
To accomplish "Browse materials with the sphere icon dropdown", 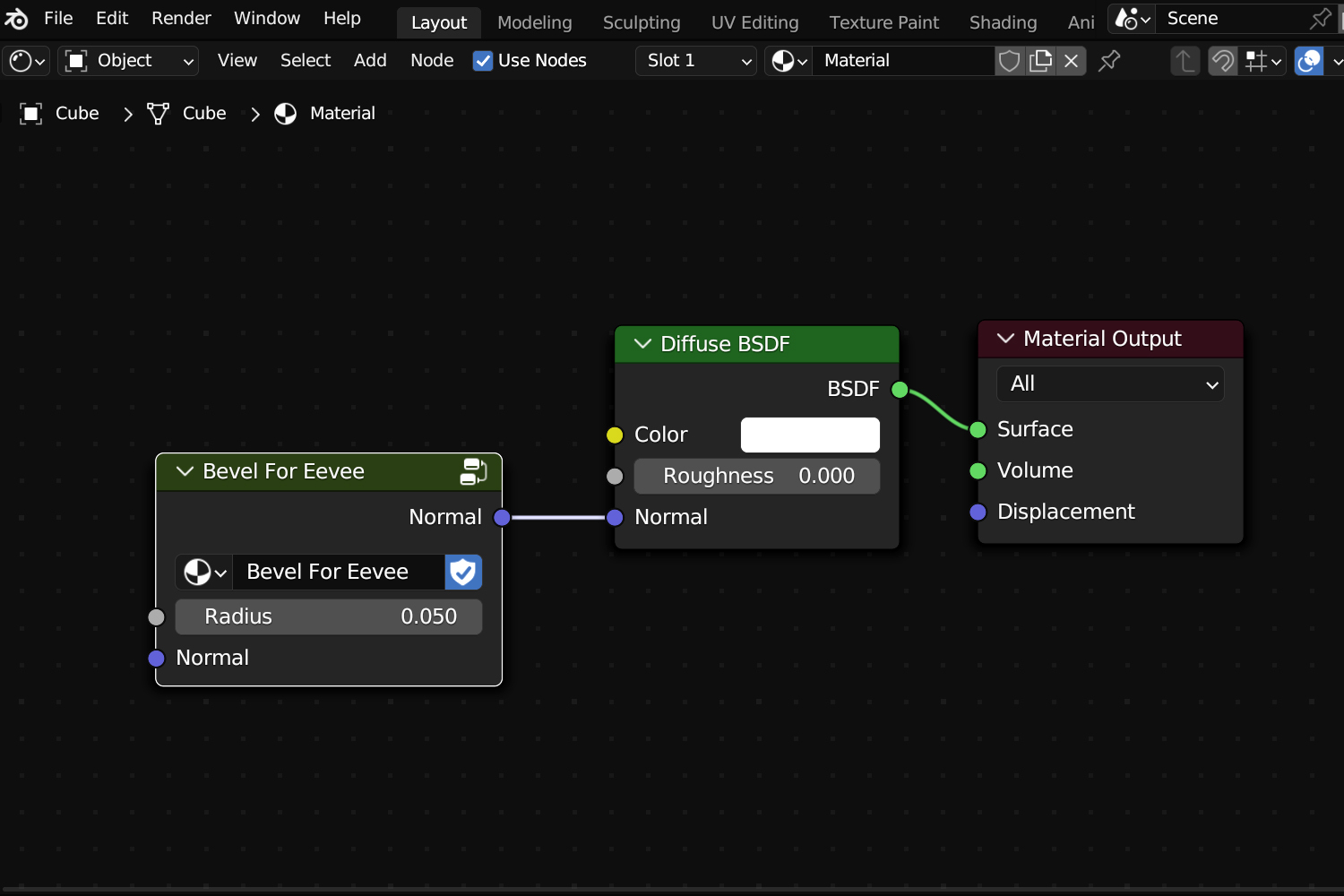I will tap(788, 61).
